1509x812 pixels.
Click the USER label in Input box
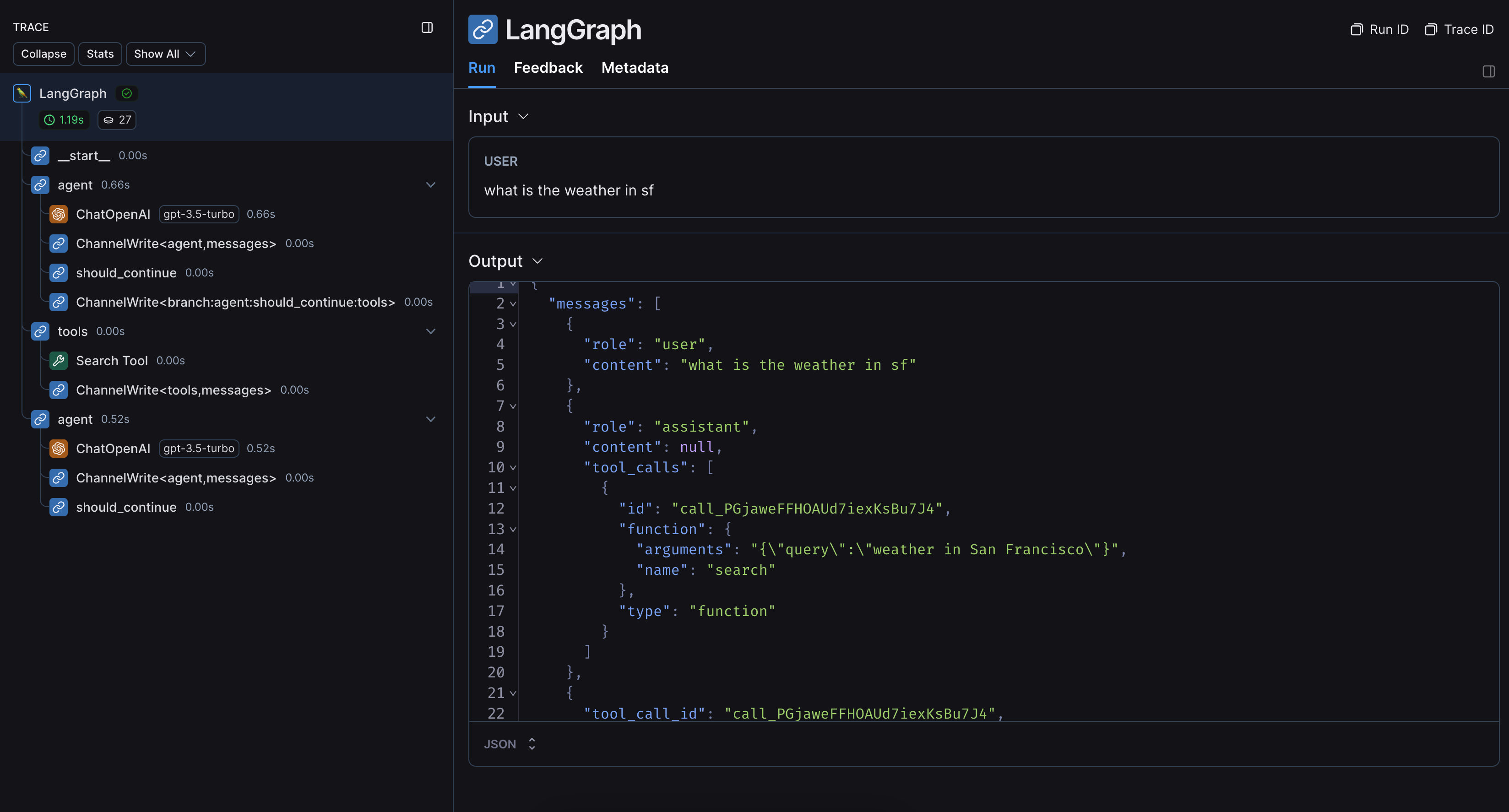coord(500,161)
